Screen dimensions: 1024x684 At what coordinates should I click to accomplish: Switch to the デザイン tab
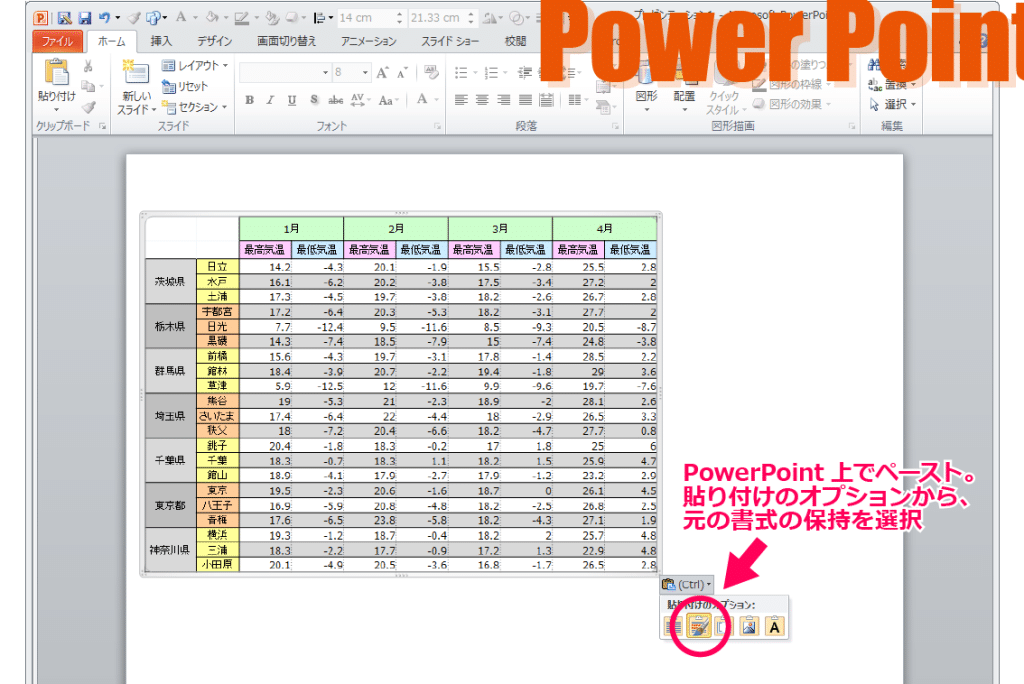click(x=214, y=41)
